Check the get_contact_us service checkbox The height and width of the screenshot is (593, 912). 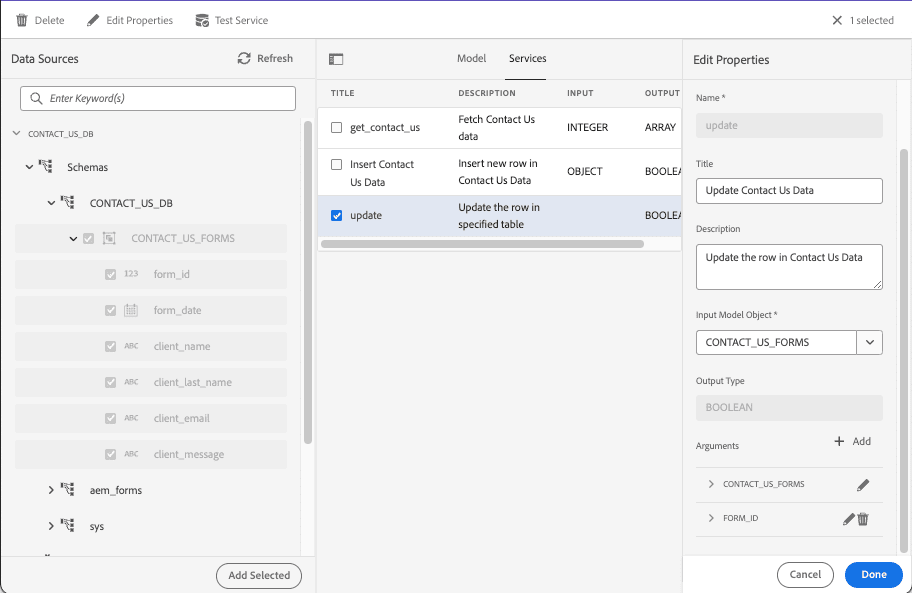[336, 127]
